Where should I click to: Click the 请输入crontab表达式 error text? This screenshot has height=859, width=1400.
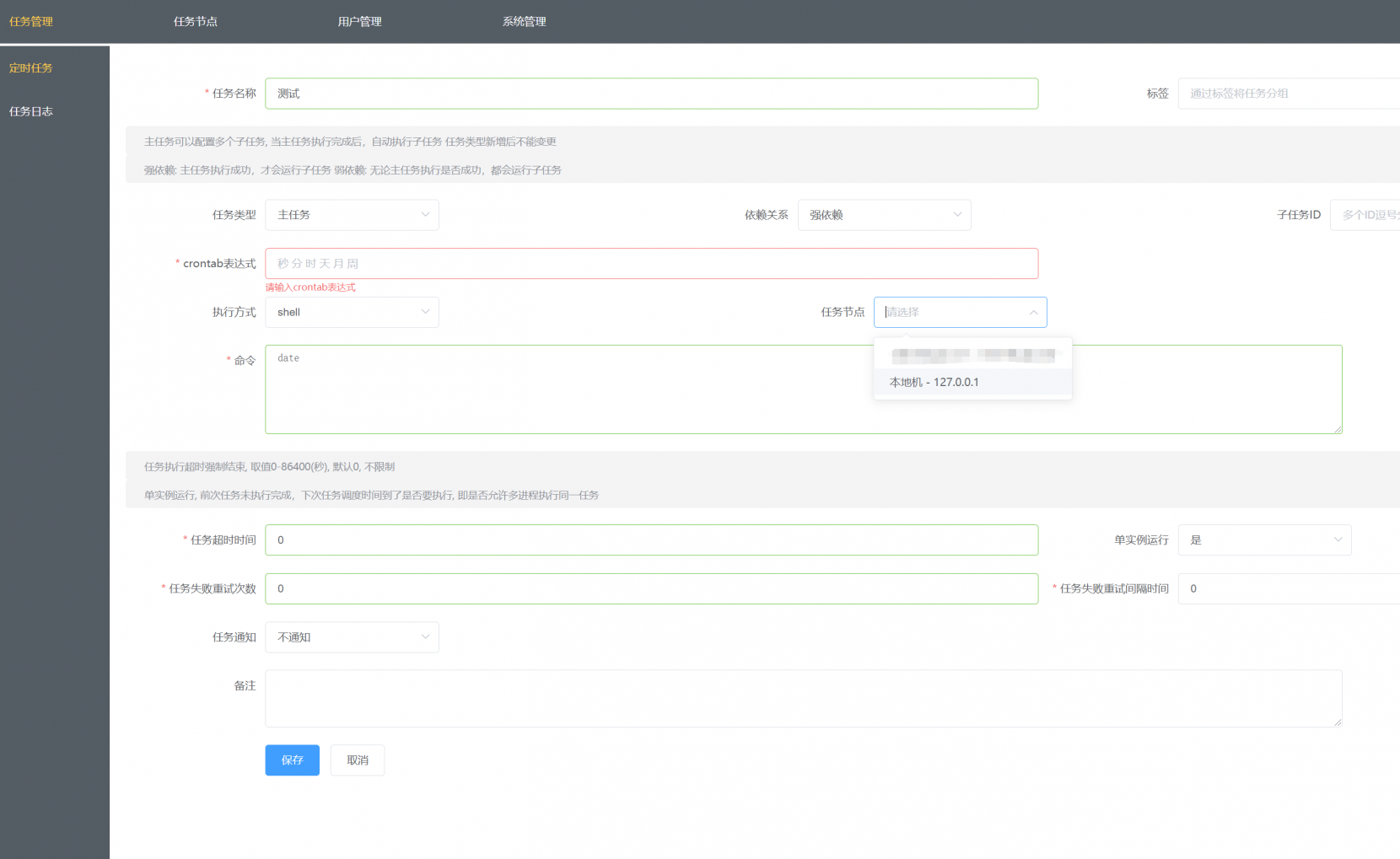[x=310, y=287]
